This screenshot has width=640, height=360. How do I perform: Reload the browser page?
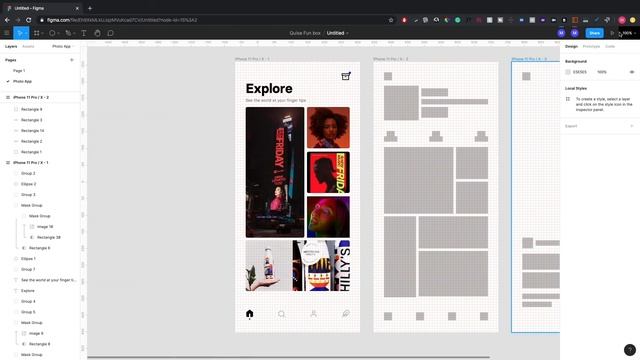[29, 20]
